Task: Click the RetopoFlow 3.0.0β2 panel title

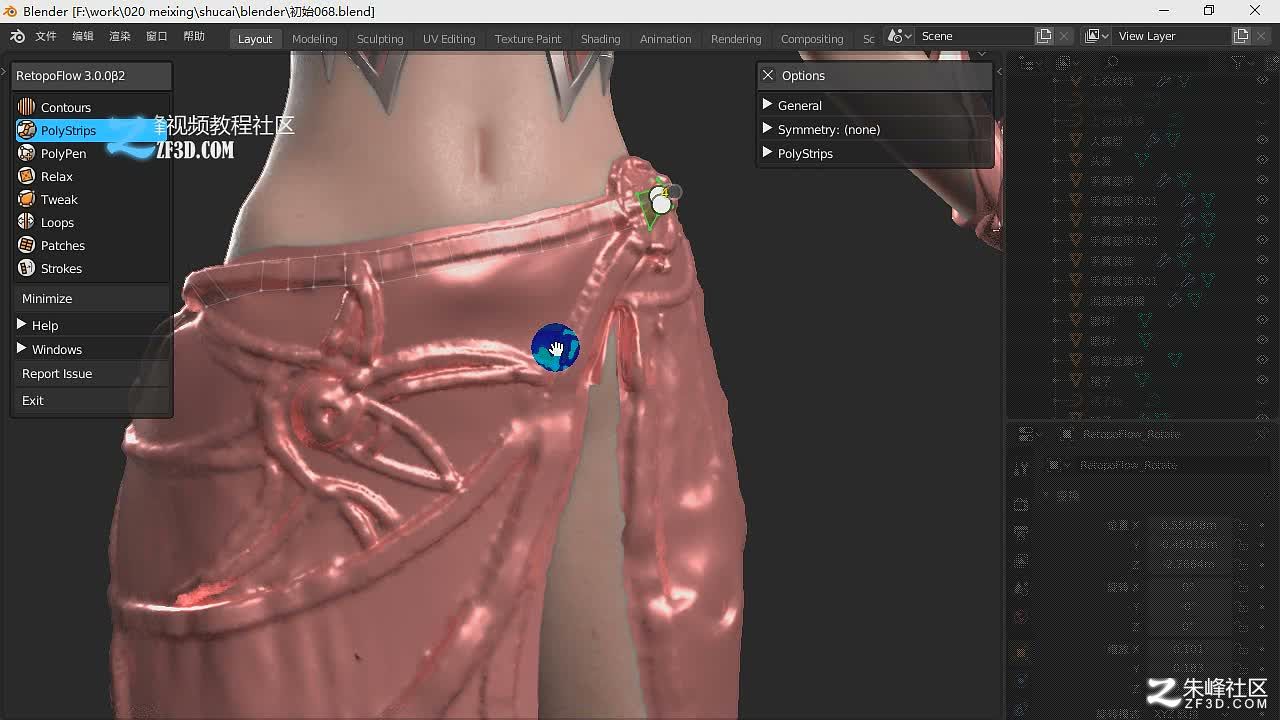Action: tap(91, 75)
